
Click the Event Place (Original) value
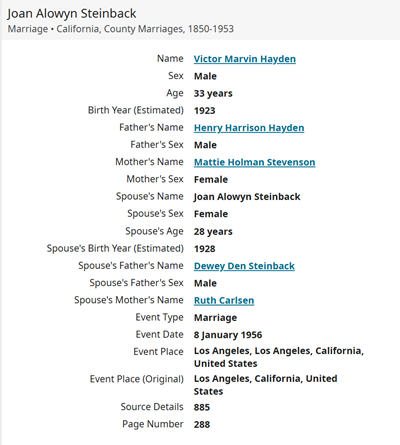click(x=266, y=385)
